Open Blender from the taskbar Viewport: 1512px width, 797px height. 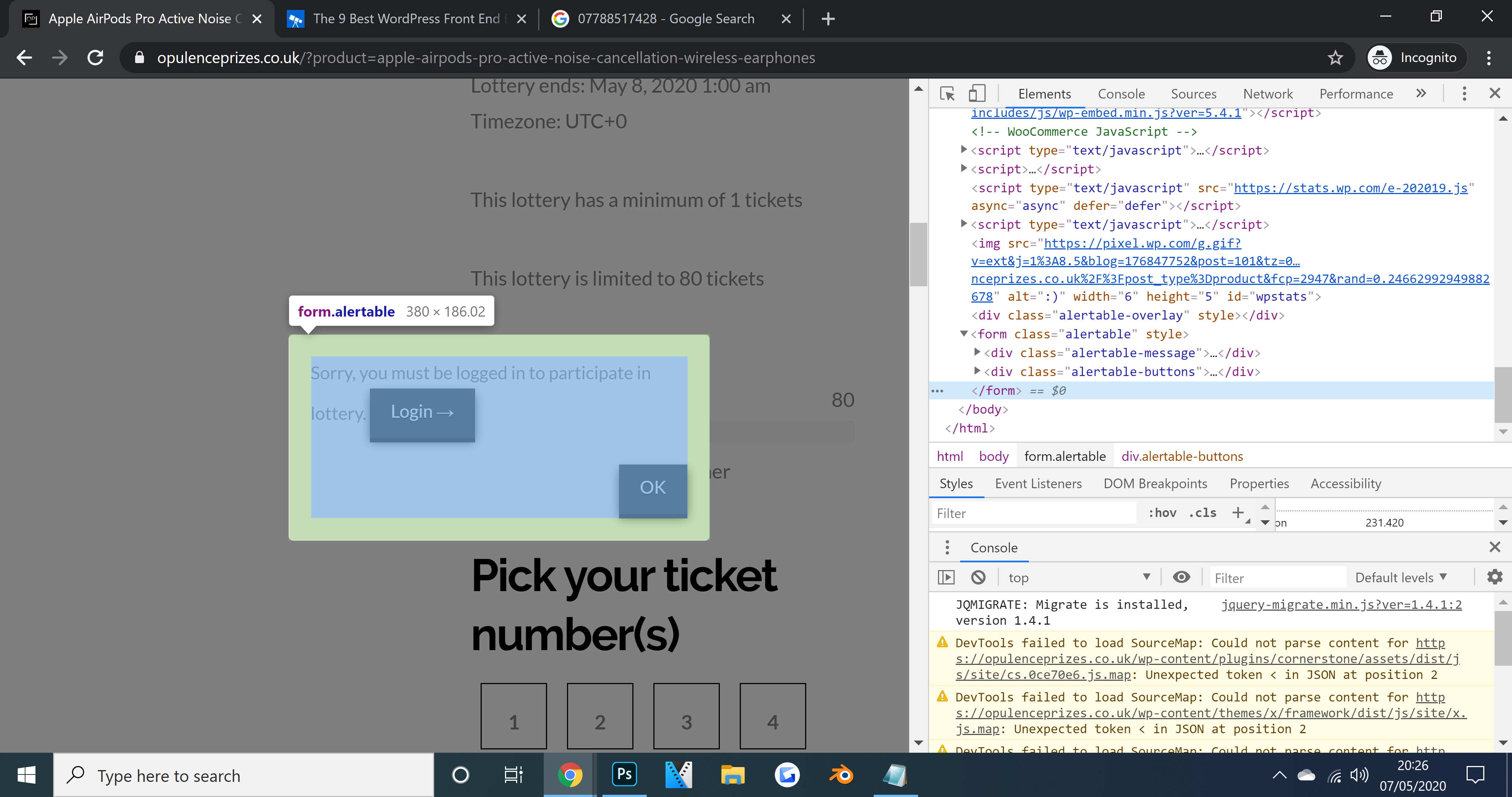(841, 775)
